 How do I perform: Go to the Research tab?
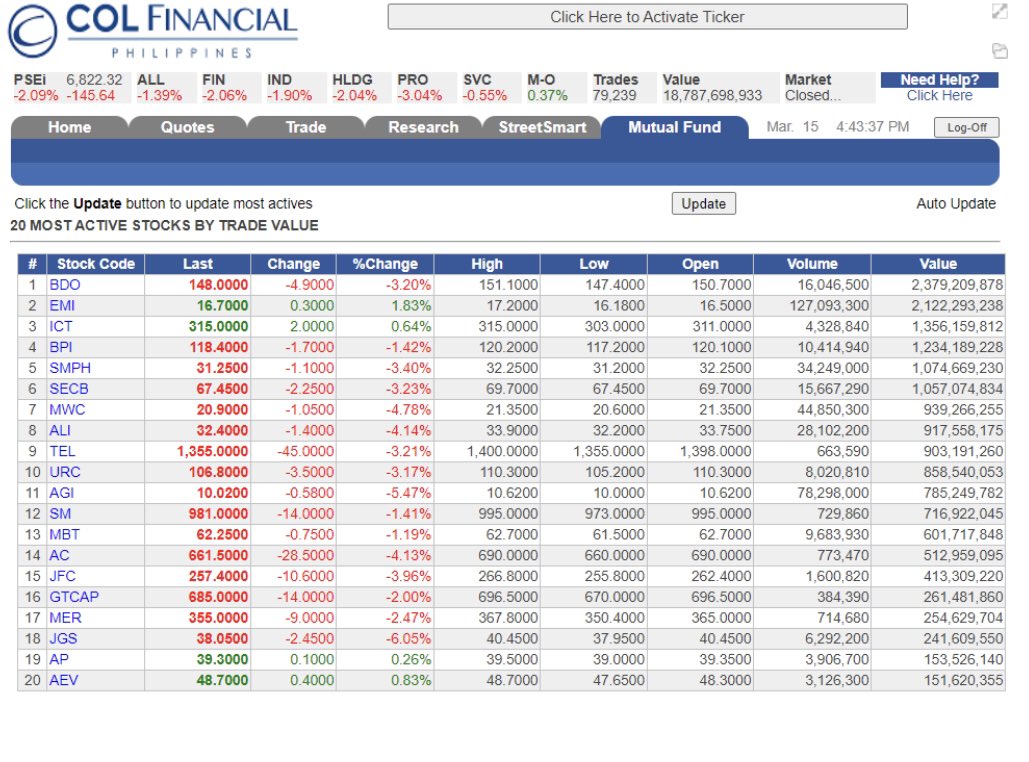click(423, 127)
